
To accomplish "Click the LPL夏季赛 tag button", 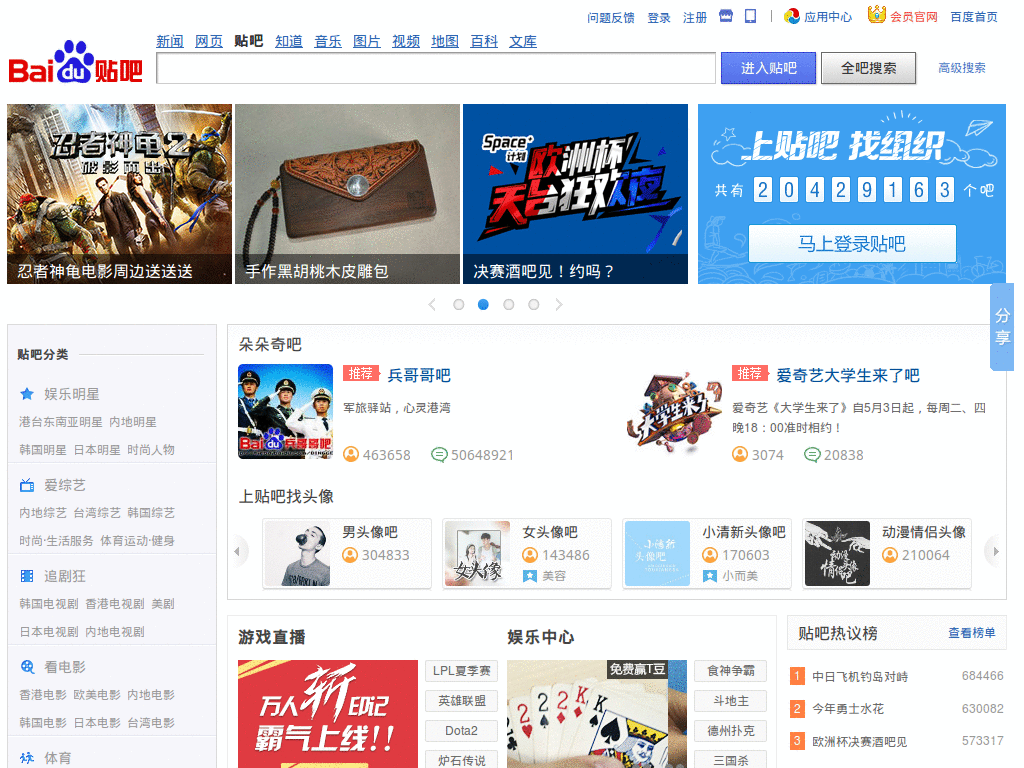I will [462, 671].
